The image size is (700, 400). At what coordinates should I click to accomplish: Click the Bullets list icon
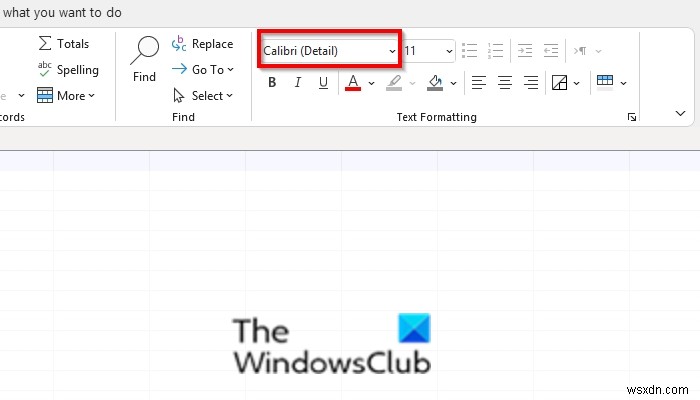coord(470,51)
